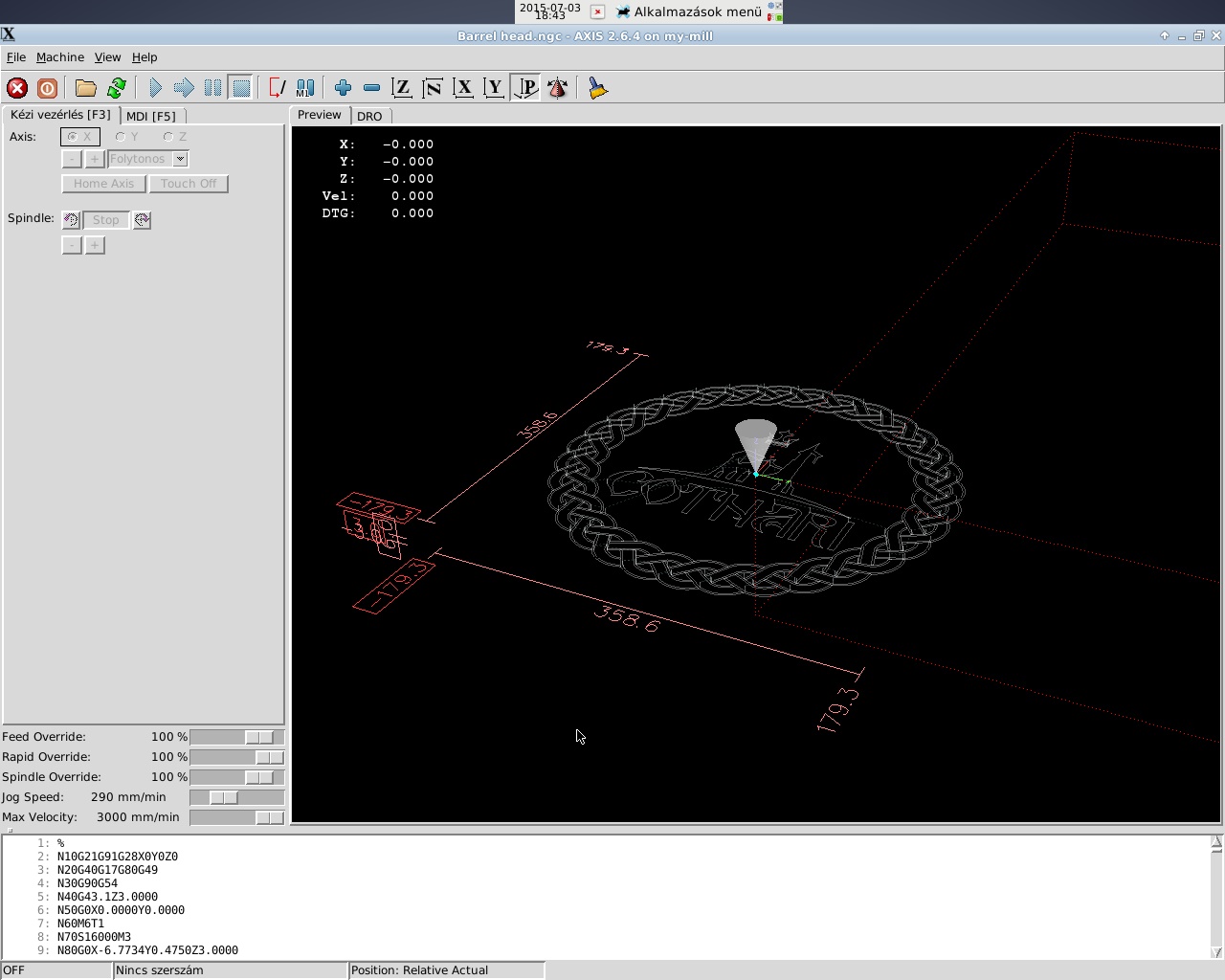
Task: Toggle the emergency stop button
Action: click(17, 88)
